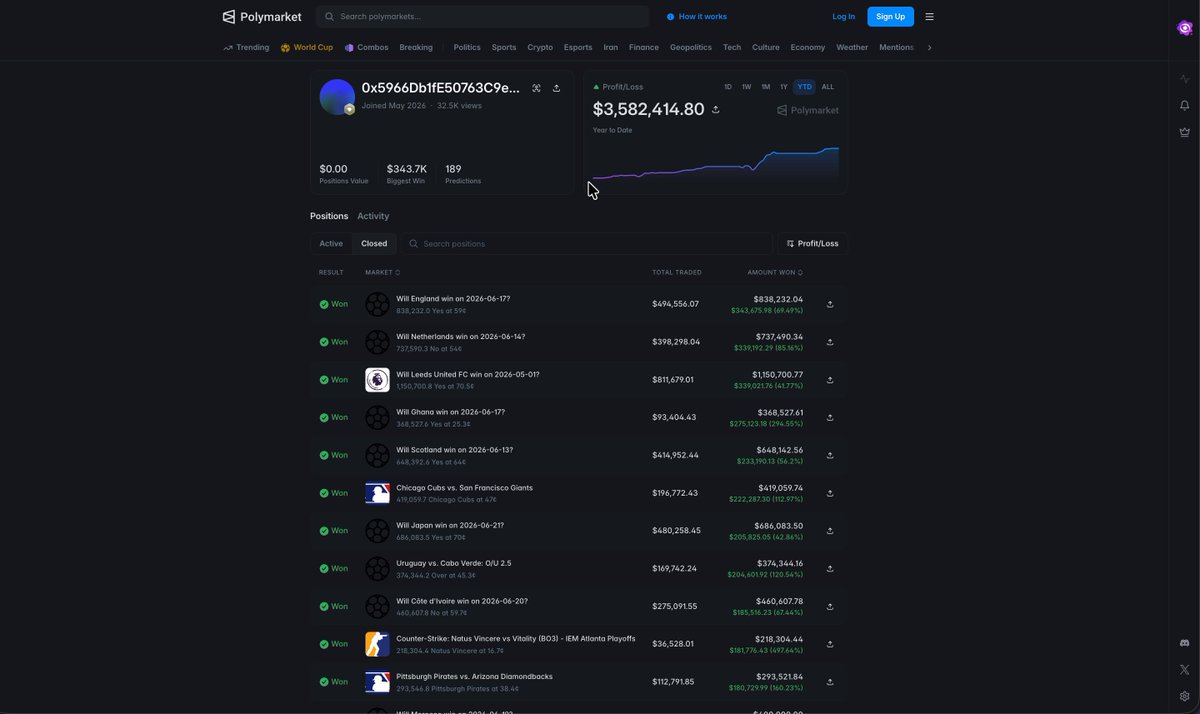The width and height of the screenshot is (1200, 714).
Task: Click the Sign Up button
Action: pos(890,17)
